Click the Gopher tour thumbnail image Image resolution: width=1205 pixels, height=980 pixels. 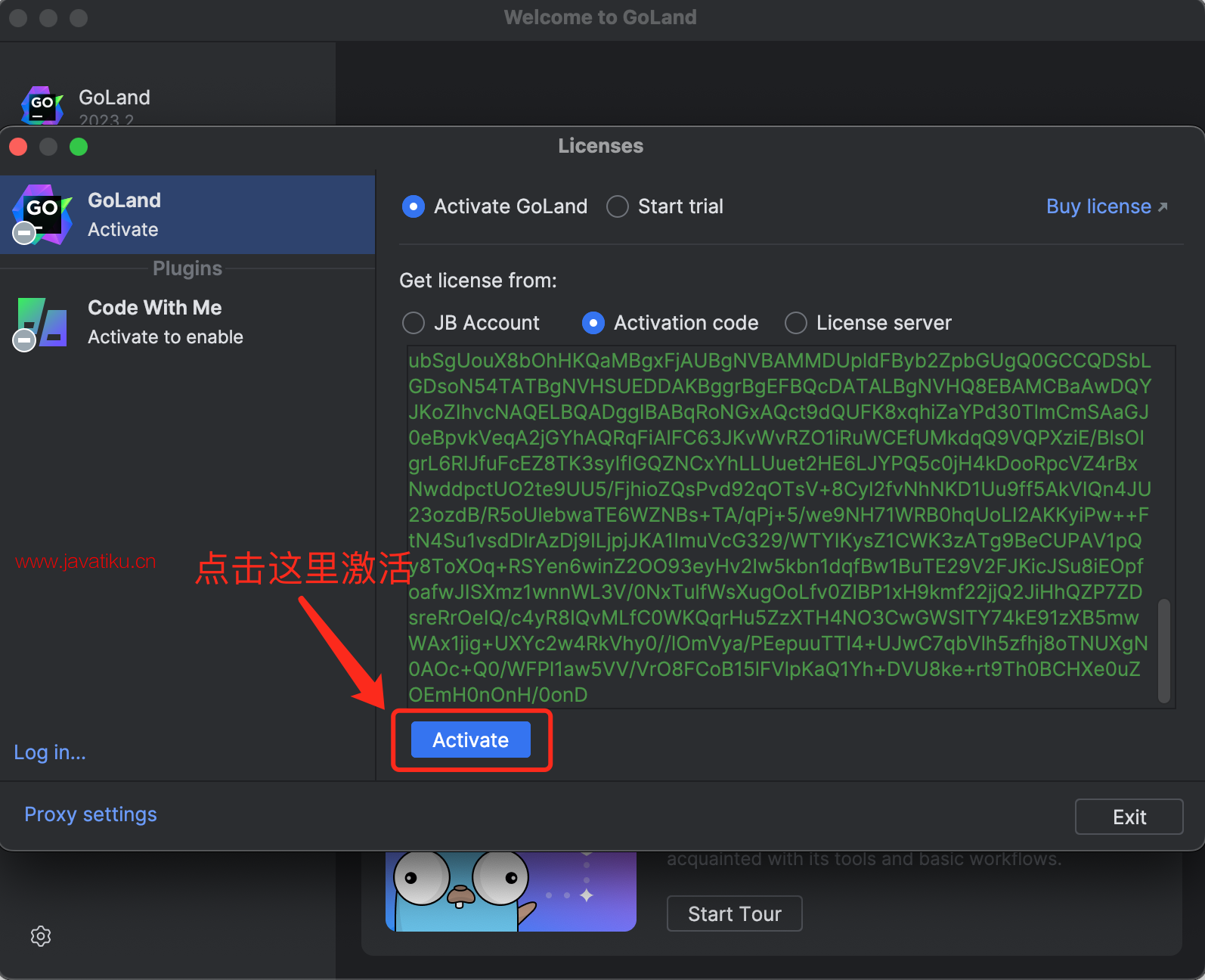(x=511, y=891)
